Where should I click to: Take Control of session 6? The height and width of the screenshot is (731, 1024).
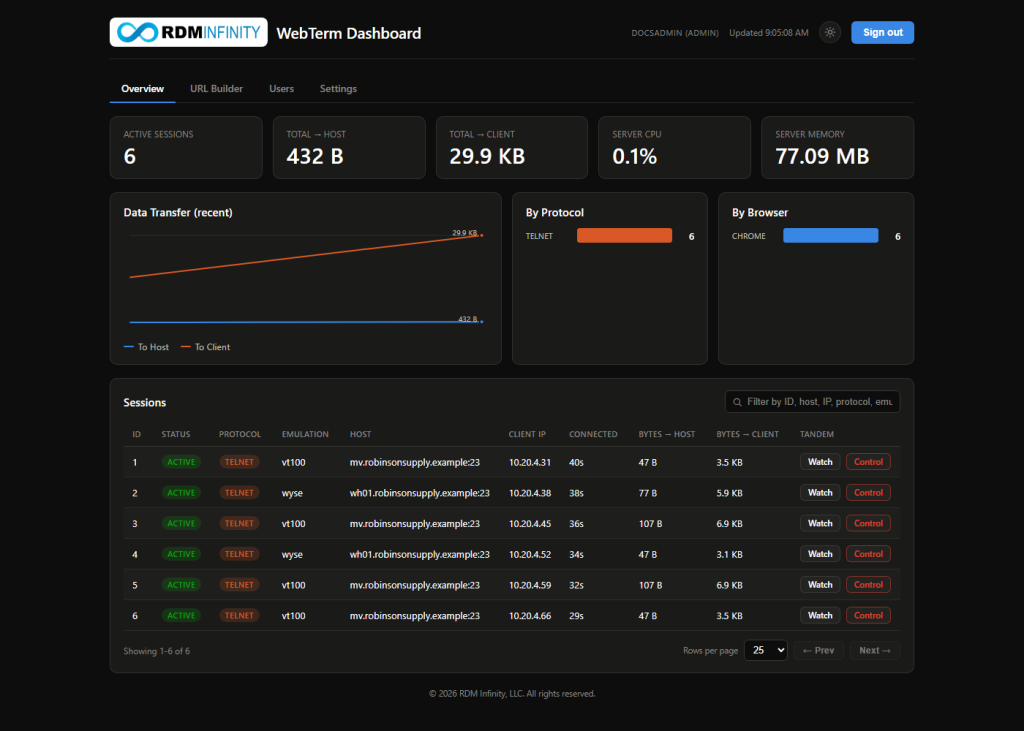coord(869,615)
